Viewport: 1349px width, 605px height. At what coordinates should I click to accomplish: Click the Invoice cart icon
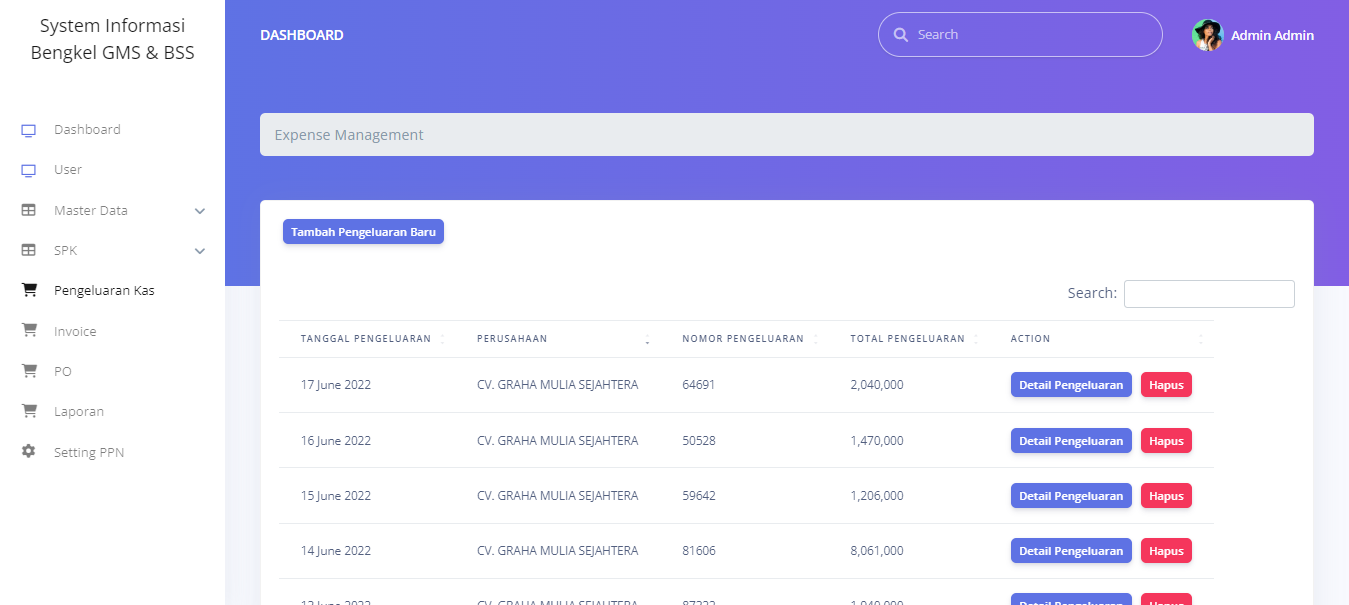tap(29, 331)
